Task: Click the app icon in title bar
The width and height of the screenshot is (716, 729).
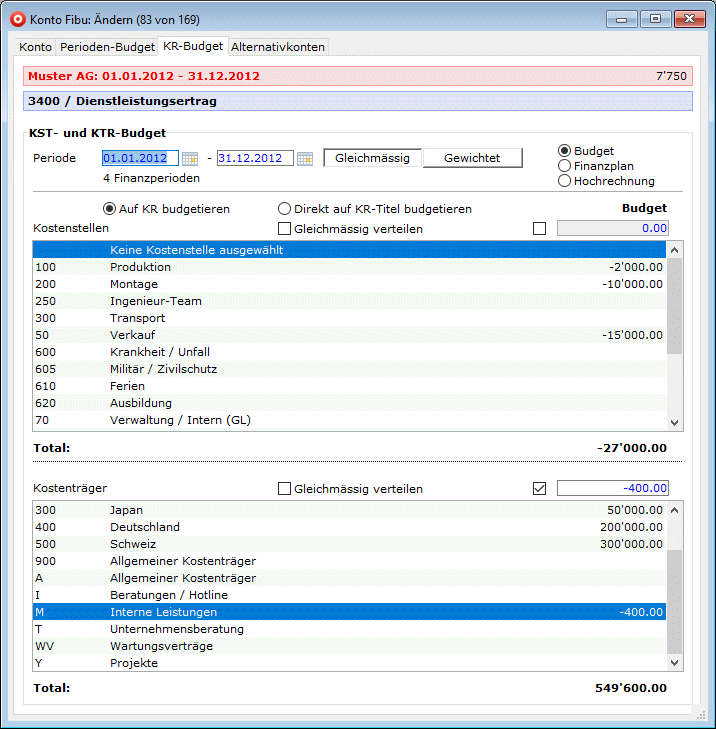Action: [x=17, y=19]
